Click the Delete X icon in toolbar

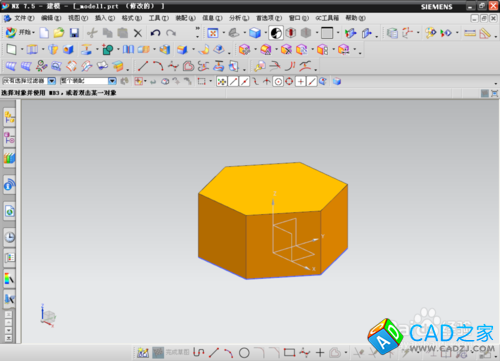point(138,33)
